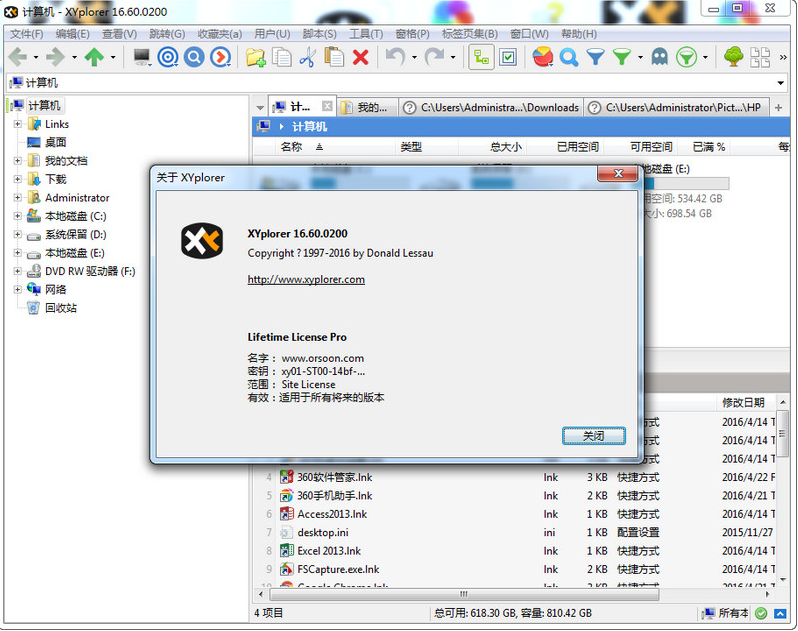Go up one level with green arrow

(x=94, y=57)
